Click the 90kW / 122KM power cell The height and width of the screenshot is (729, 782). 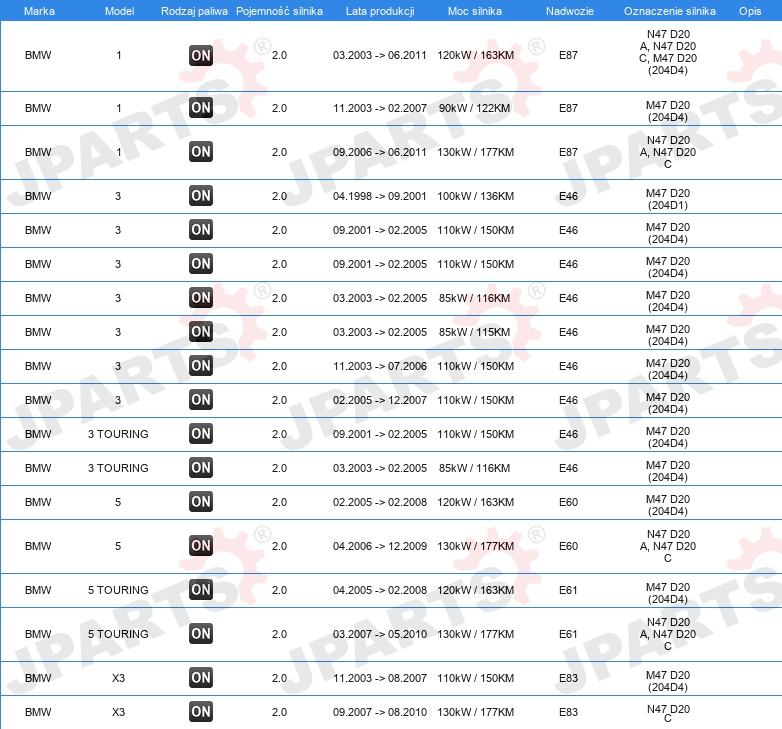(x=475, y=108)
